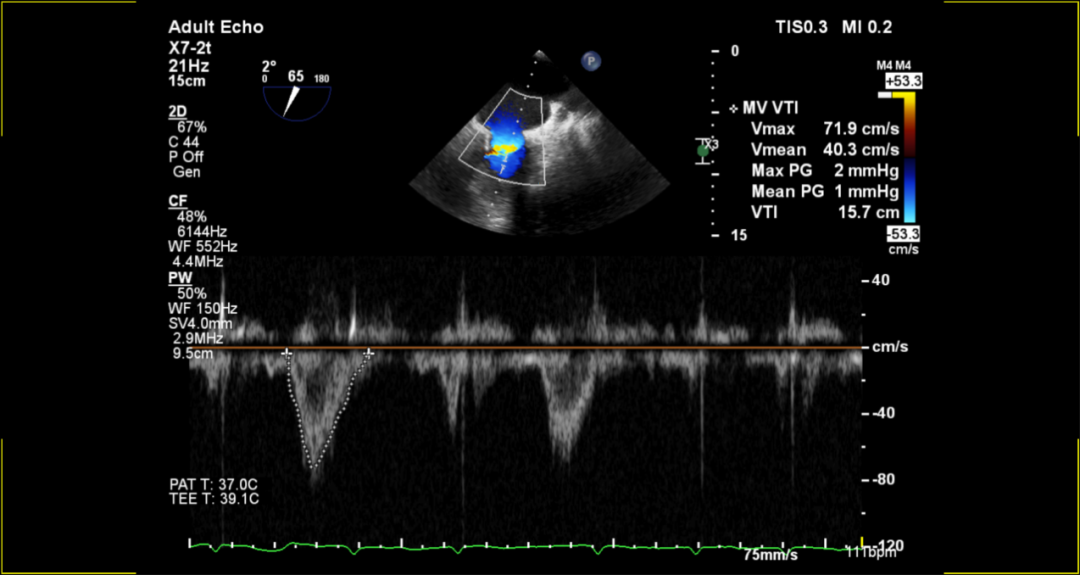This screenshot has height=575, width=1080.
Task: Click the green ECG trace
Action: click(500, 547)
